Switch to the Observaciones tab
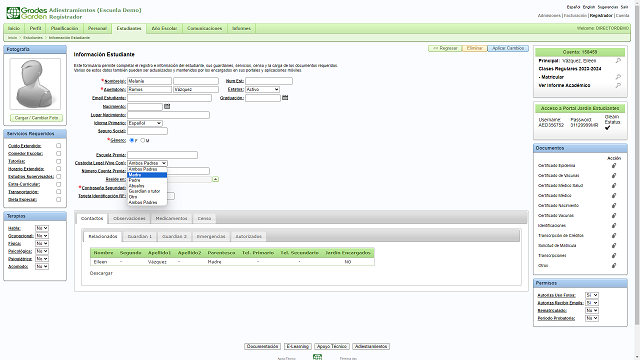Image resolution: width=640 pixels, height=360 pixels. coord(129,218)
